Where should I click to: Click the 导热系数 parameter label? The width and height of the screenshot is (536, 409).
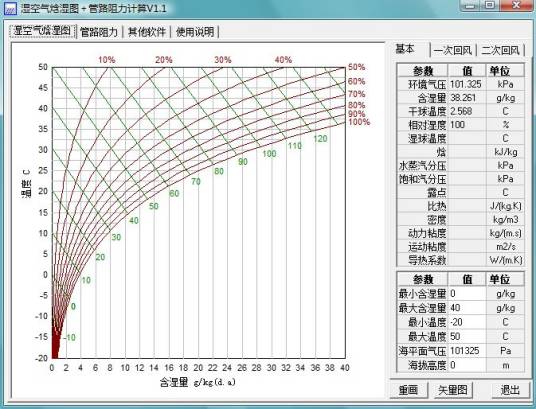427,260
